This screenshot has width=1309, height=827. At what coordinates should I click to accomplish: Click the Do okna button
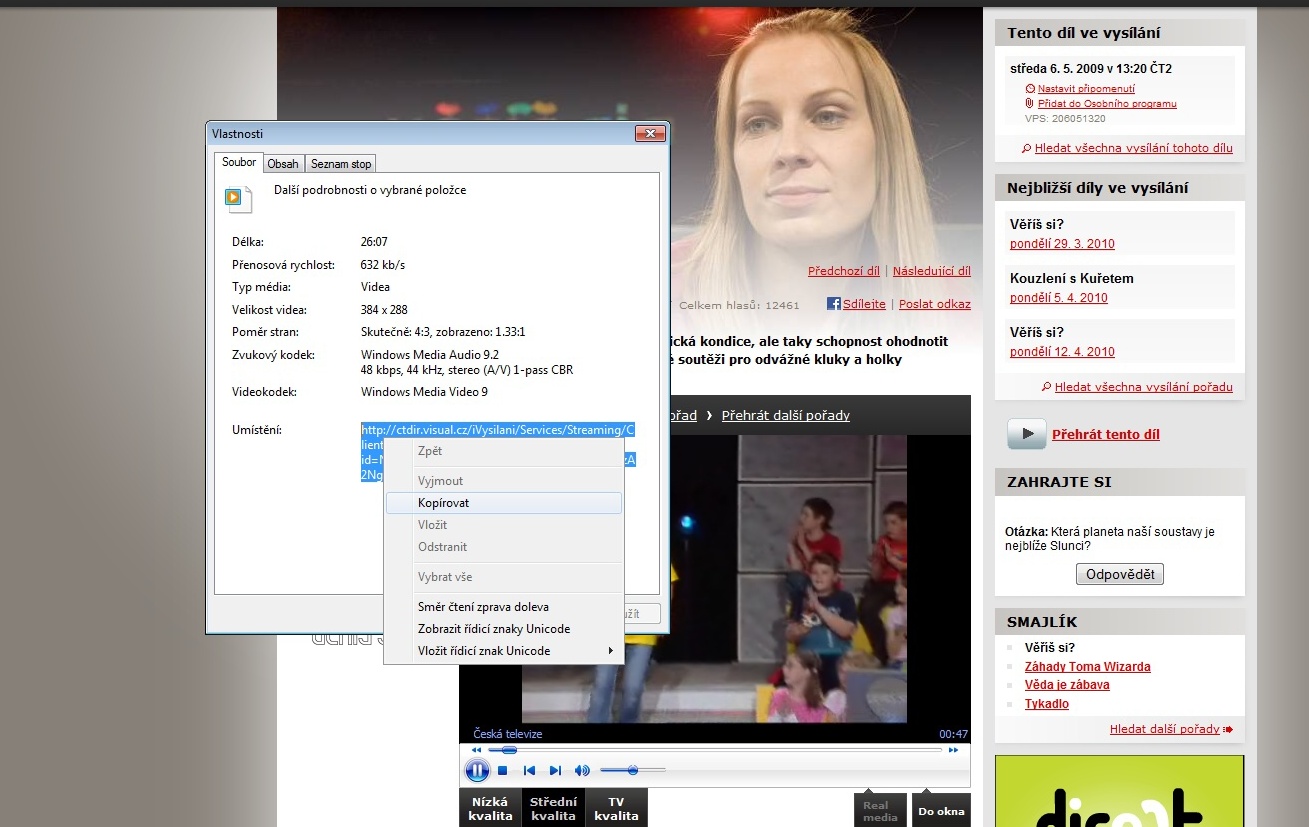[x=941, y=811]
